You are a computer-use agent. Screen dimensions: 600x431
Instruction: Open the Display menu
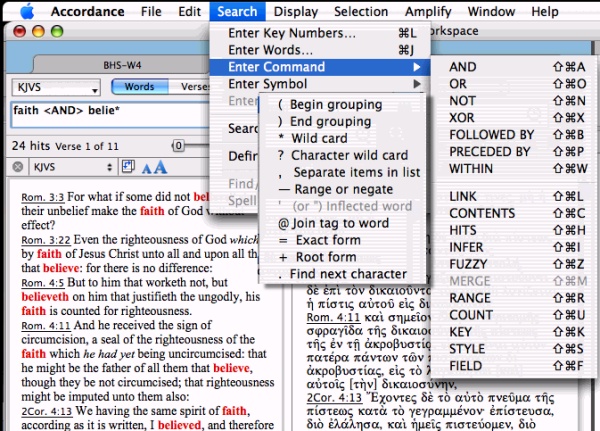pos(296,11)
